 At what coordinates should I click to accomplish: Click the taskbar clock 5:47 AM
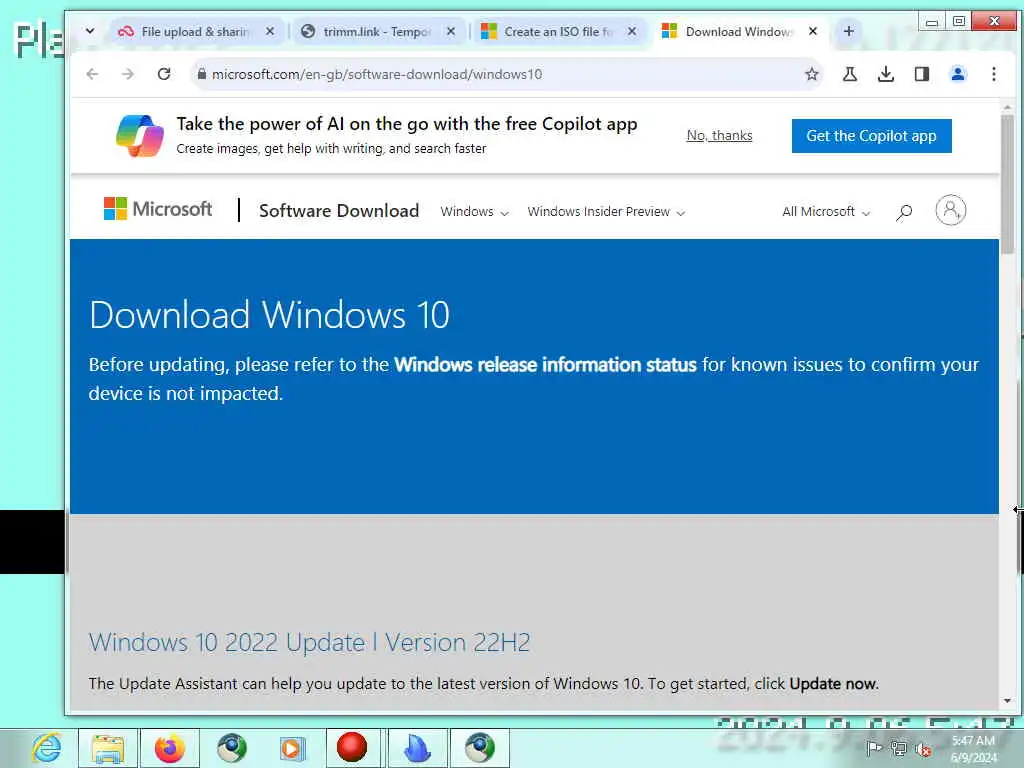[974, 741]
